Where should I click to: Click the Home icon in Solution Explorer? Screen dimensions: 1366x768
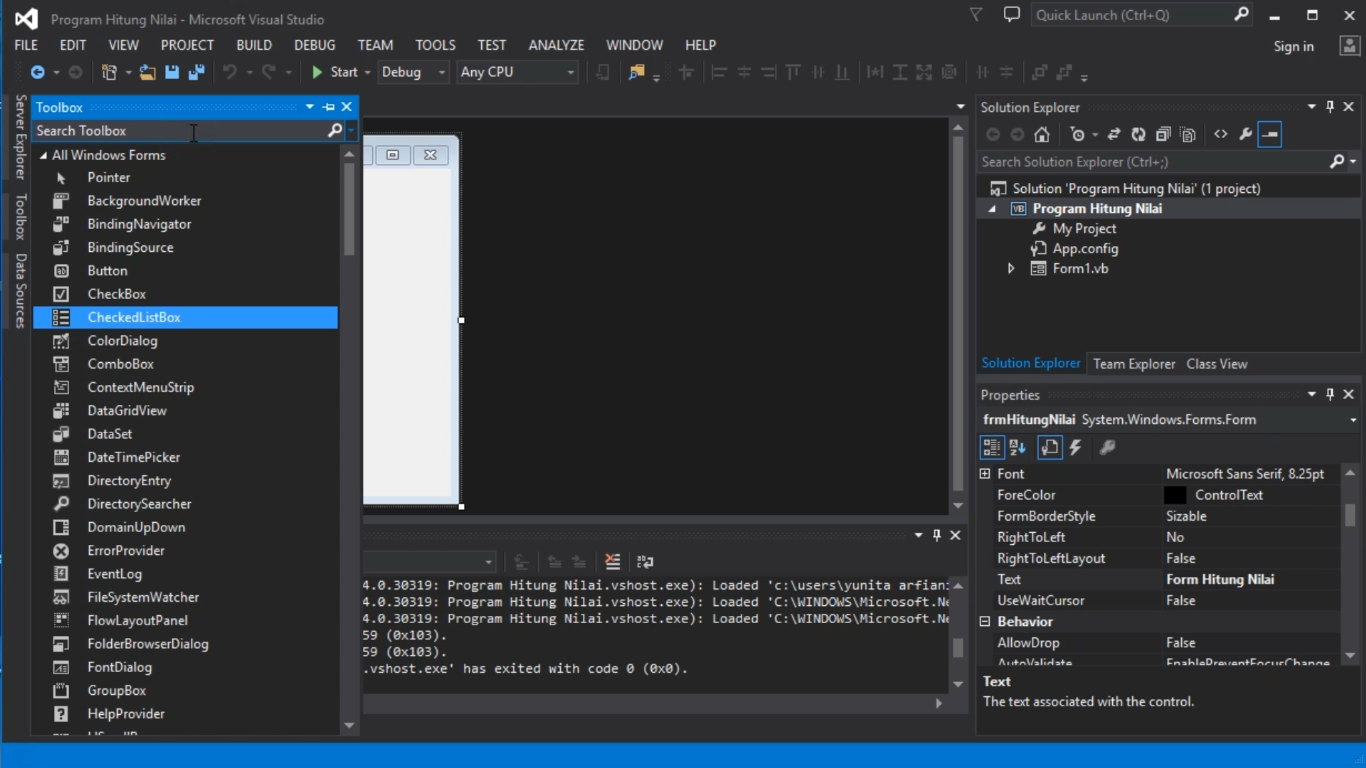[1042, 134]
